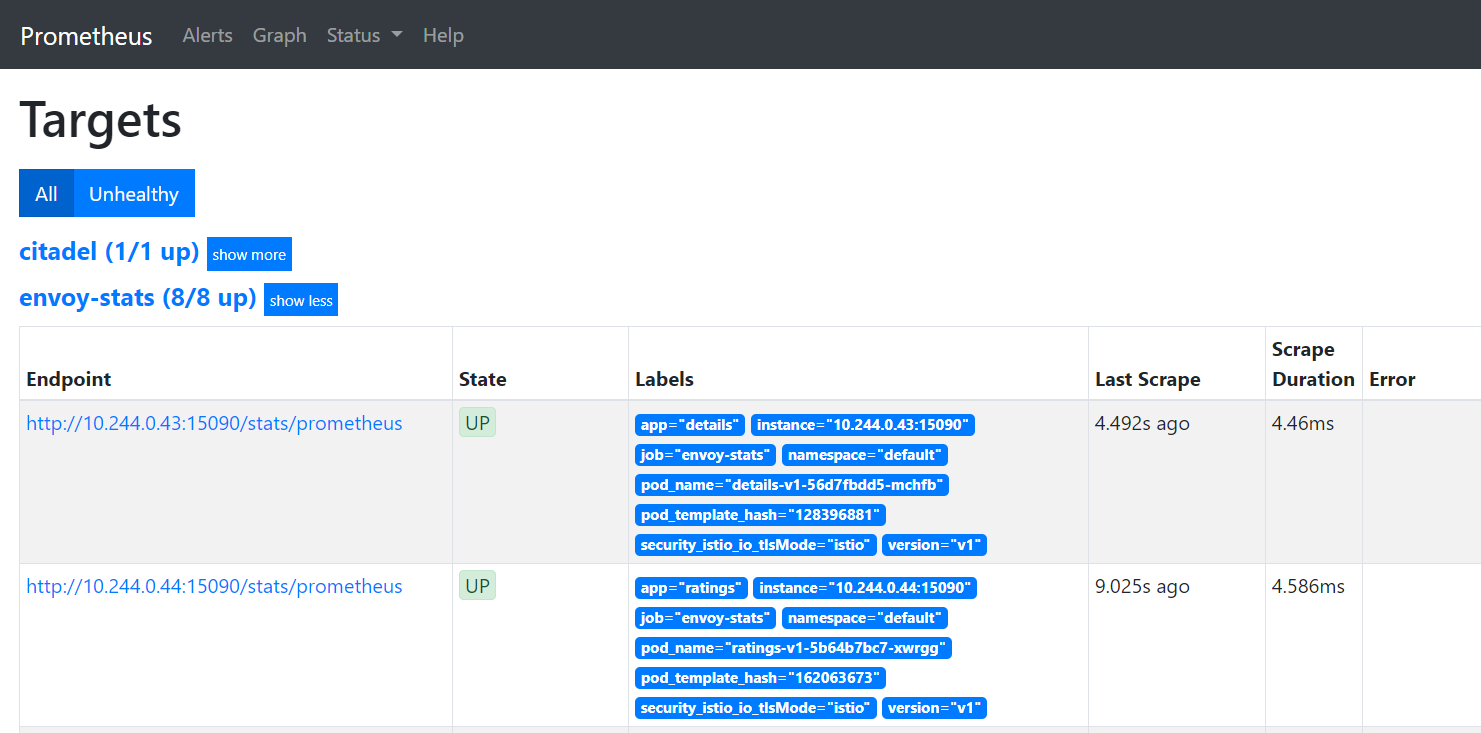Open the 10.244.0.43 stats endpoint link
The width and height of the screenshot is (1481, 733).
(x=214, y=423)
